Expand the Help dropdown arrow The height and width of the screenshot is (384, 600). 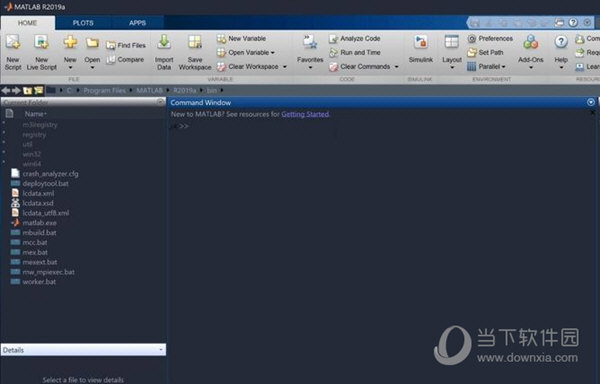pyautogui.click(x=561, y=68)
